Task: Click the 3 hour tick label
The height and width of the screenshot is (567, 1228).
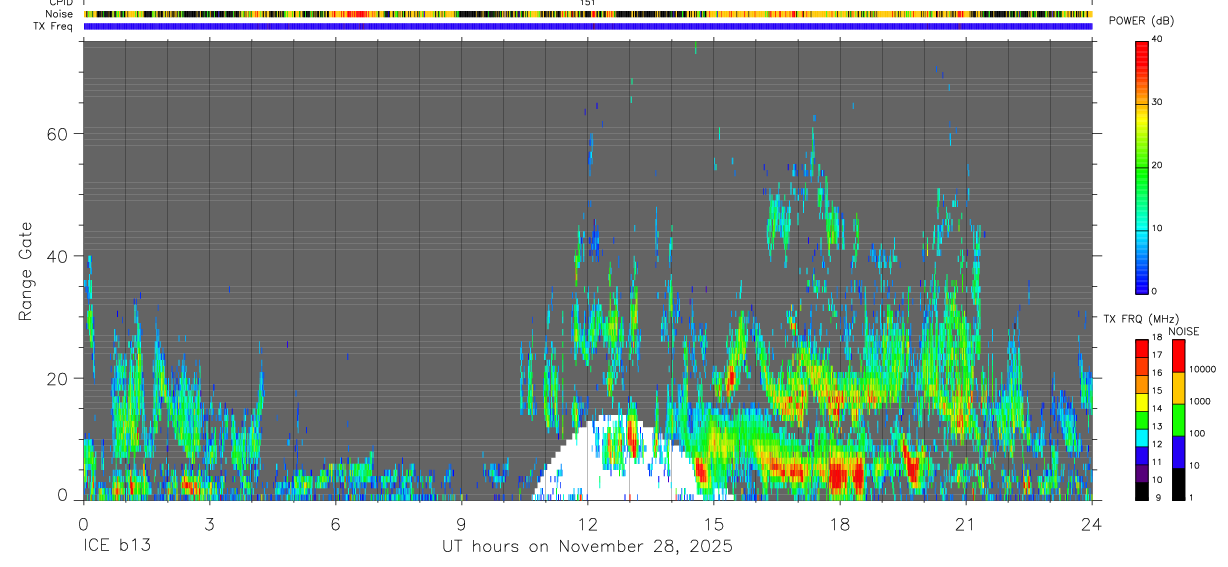Action: [x=209, y=524]
